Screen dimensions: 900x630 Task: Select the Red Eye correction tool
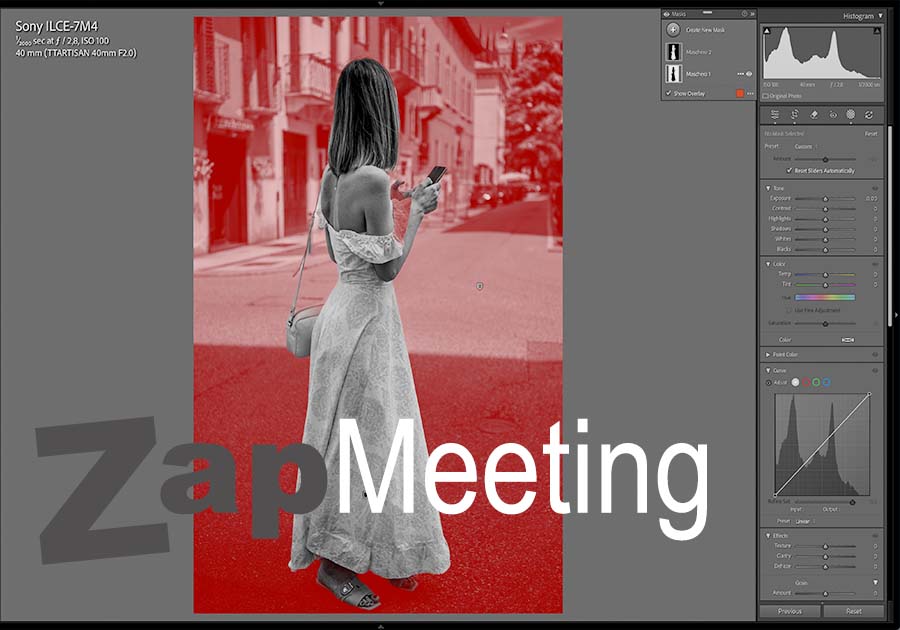tap(832, 115)
